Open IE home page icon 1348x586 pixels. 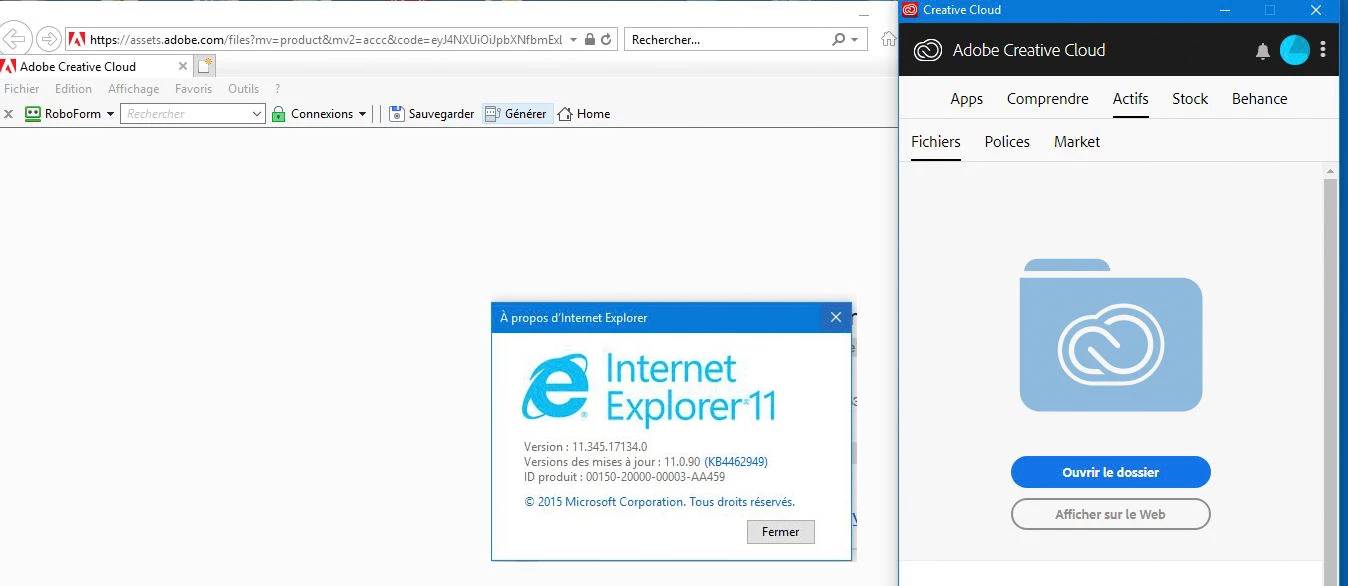click(x=888, y=40)
